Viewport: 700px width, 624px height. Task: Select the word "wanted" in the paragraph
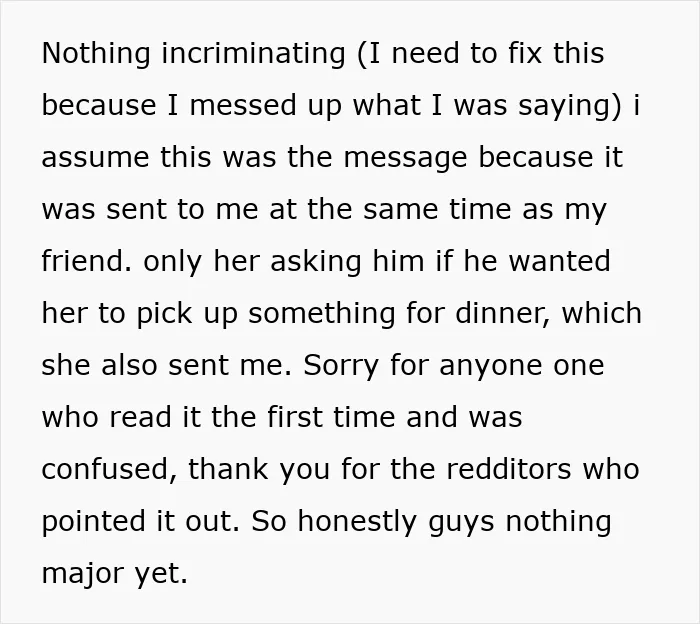click(x=559, y=262)
